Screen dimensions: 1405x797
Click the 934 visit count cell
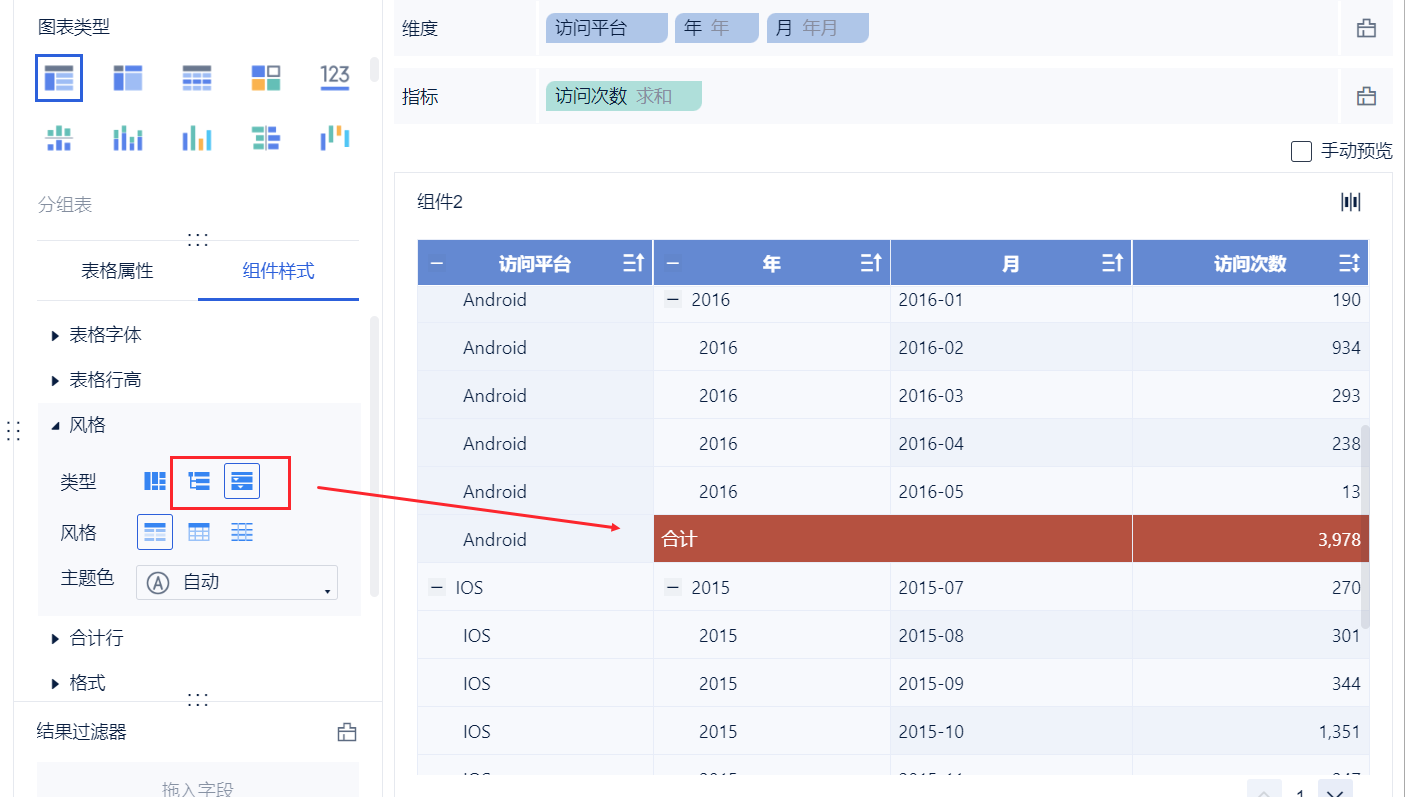tap(1250, 347)
